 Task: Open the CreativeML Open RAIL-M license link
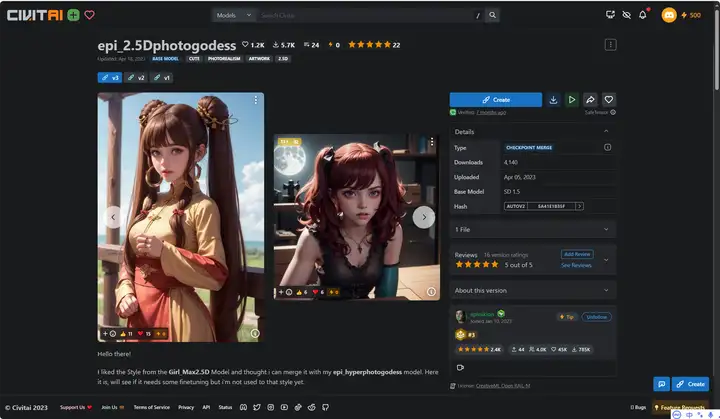[503, 385]
